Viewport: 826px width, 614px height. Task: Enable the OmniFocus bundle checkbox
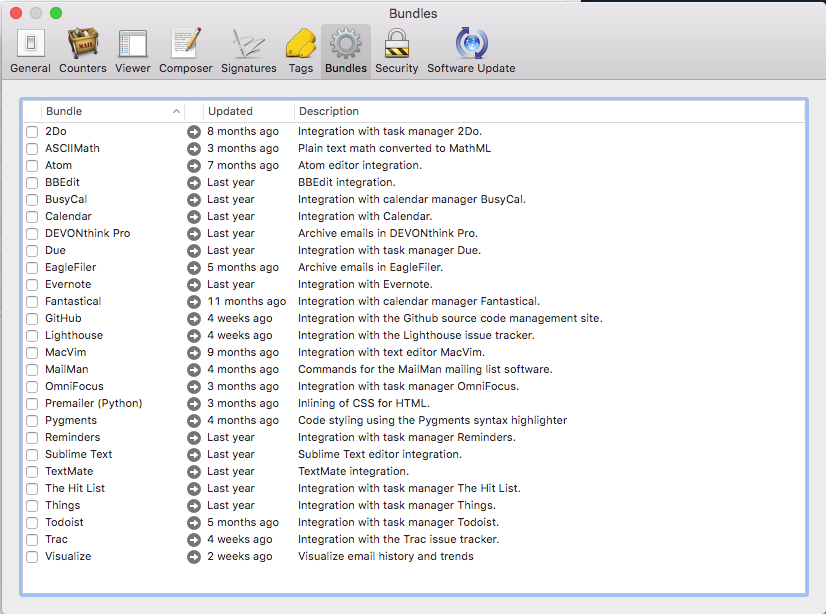pos(32,387)
